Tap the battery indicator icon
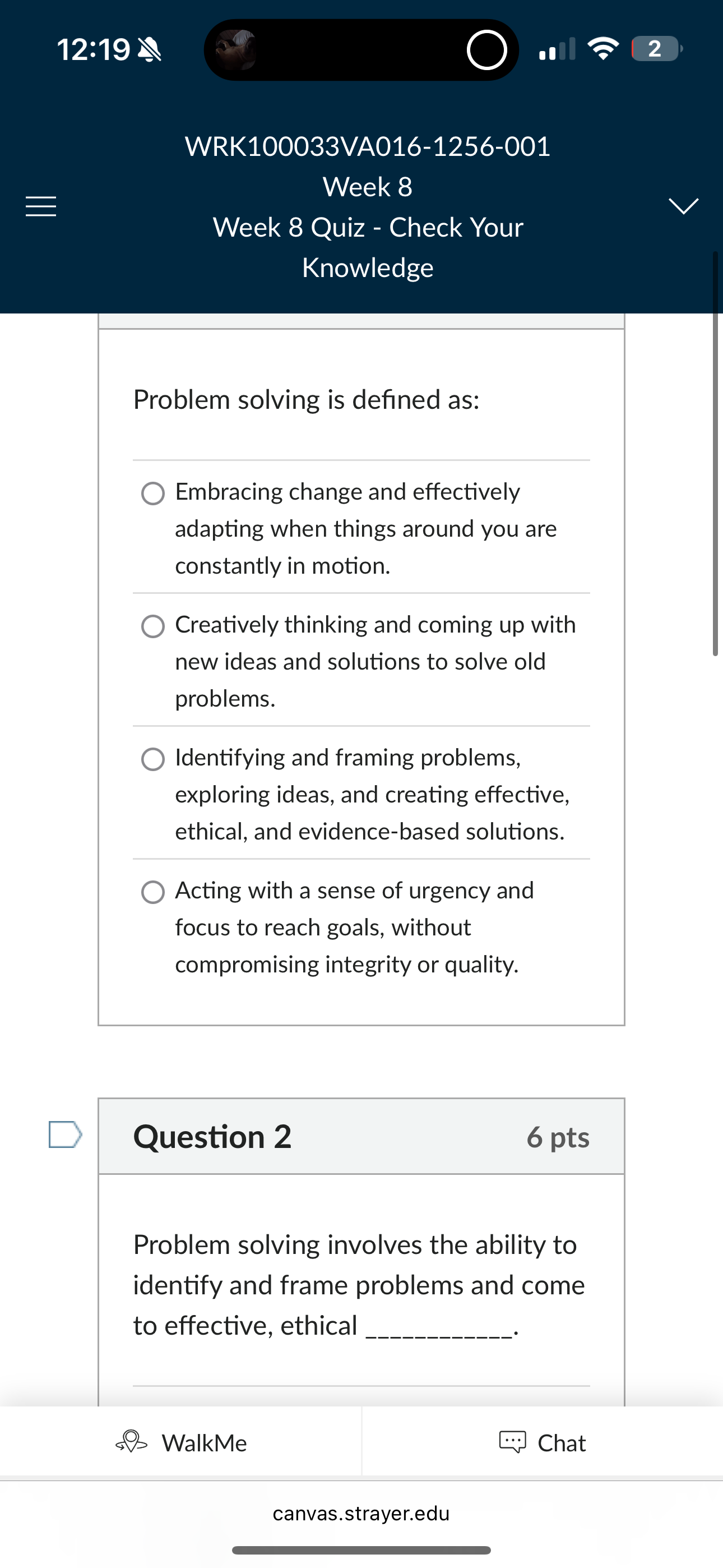723x1568 pixels. [656, 49]
